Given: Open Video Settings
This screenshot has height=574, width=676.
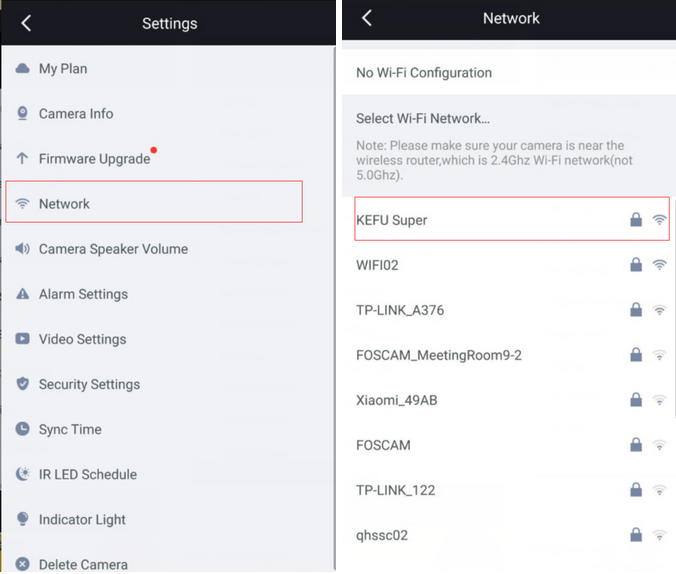Looking at the screenshot, I should tap(83, 339).
